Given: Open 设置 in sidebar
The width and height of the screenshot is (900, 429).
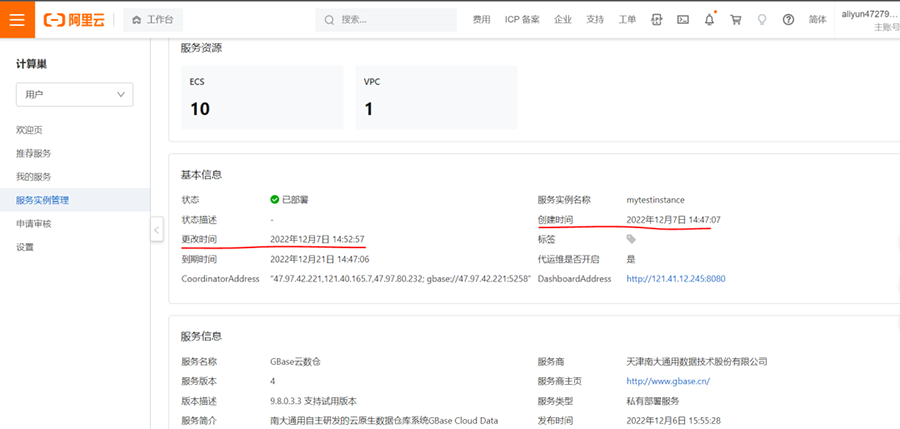Looking at the screenshot, I should (25, 248).
